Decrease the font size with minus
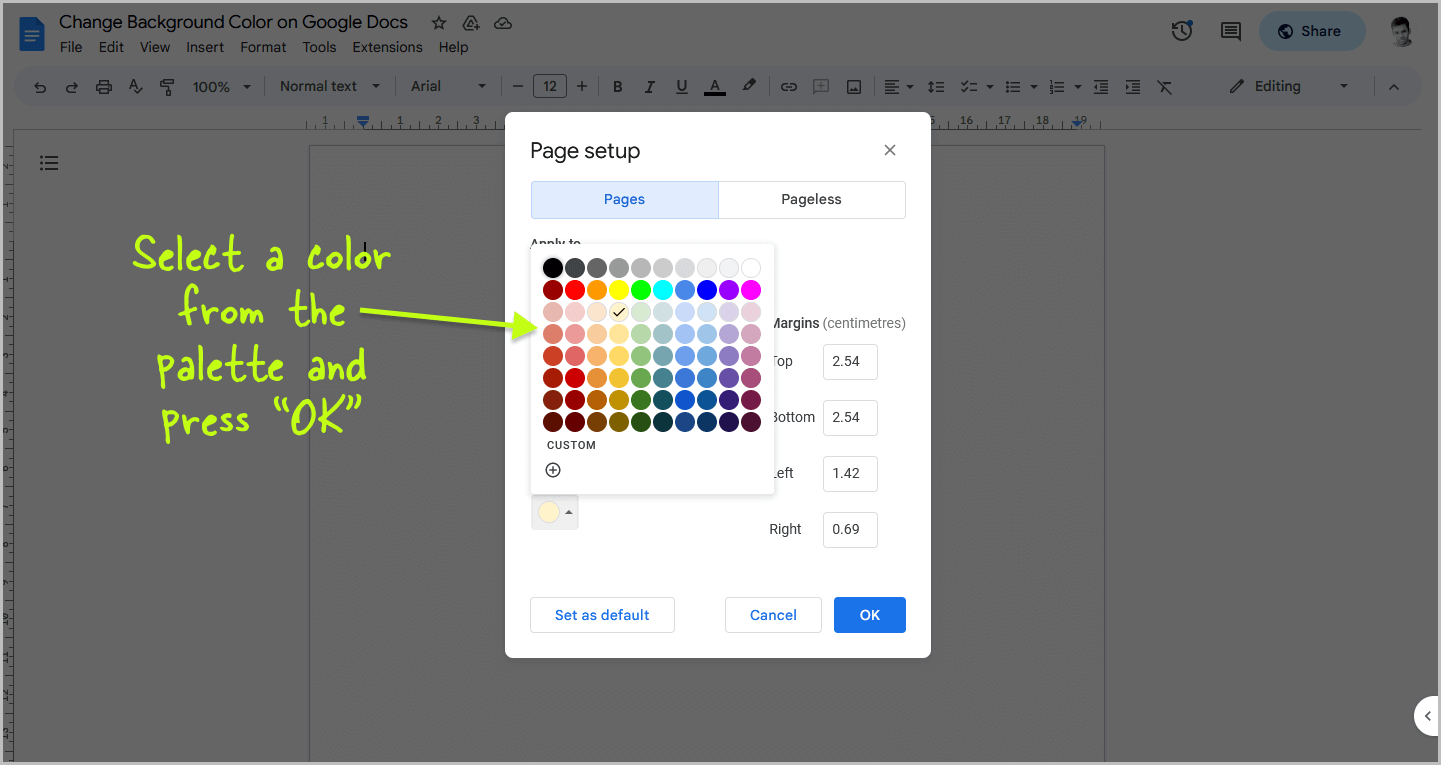This screenshot has width=1441, height=765. coord(518,87)
